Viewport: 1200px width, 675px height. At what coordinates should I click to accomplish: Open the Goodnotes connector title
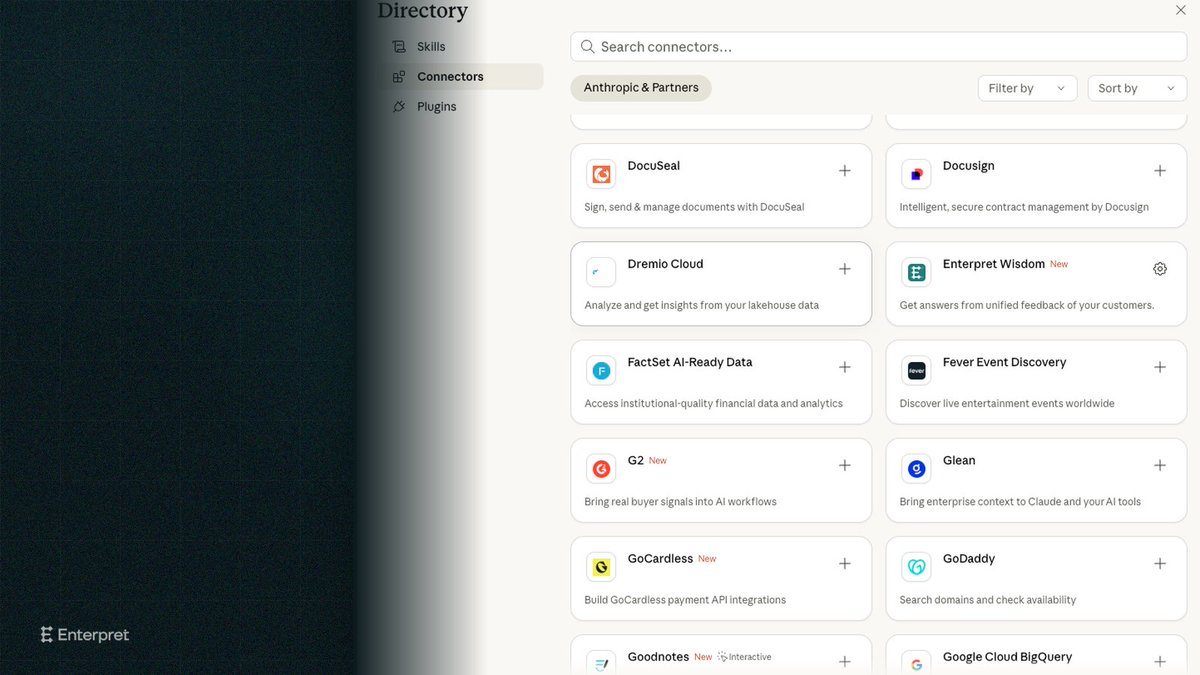(x=659, y=657)
